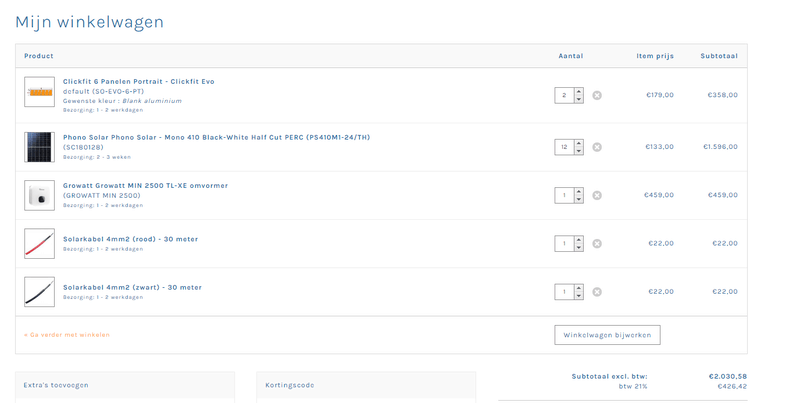Open Phono Solar panel product image
Image resolution: width=800 pixels, height=403 pixels.
tap(40, 147)
